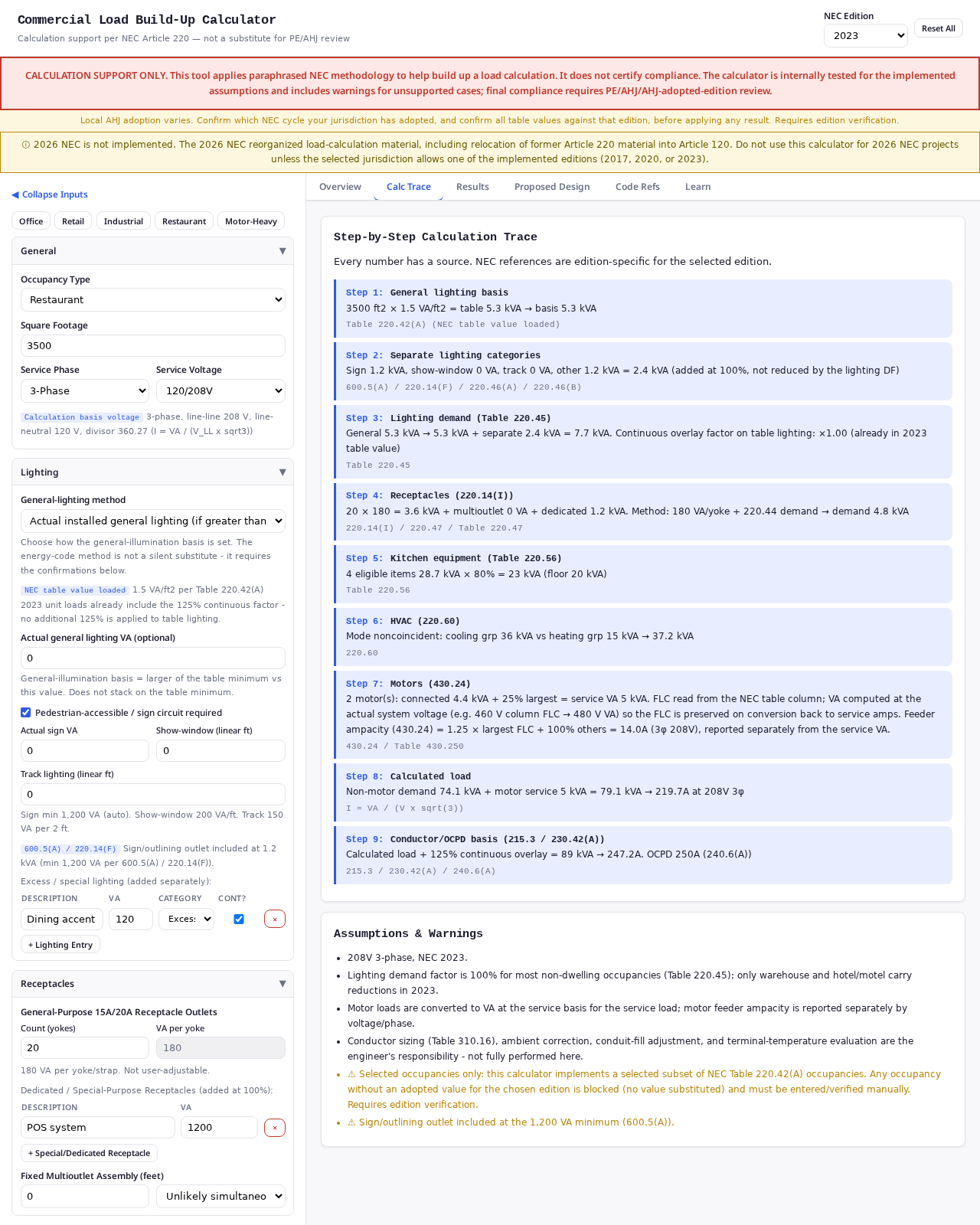
Task: Collapse the General section arrow
Action: pos(283,251)
